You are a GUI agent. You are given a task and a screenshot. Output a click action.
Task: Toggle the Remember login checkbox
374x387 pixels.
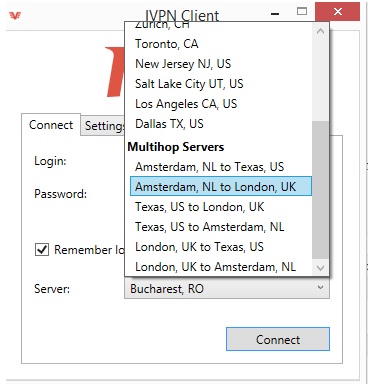pos(42,249)
